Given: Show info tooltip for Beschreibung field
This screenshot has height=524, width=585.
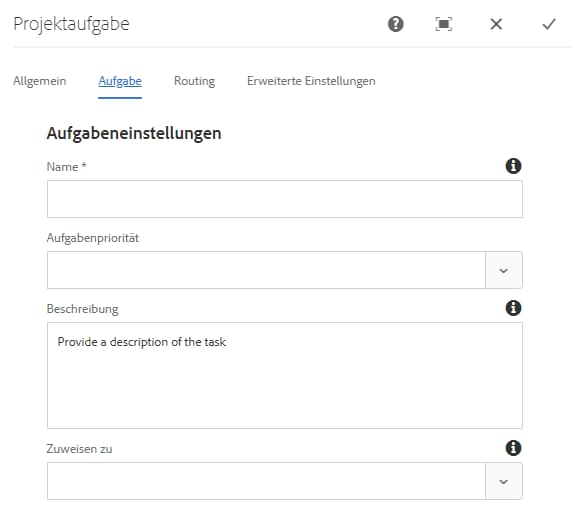Looking at the screenshot, I should click(x=513, y=308).
